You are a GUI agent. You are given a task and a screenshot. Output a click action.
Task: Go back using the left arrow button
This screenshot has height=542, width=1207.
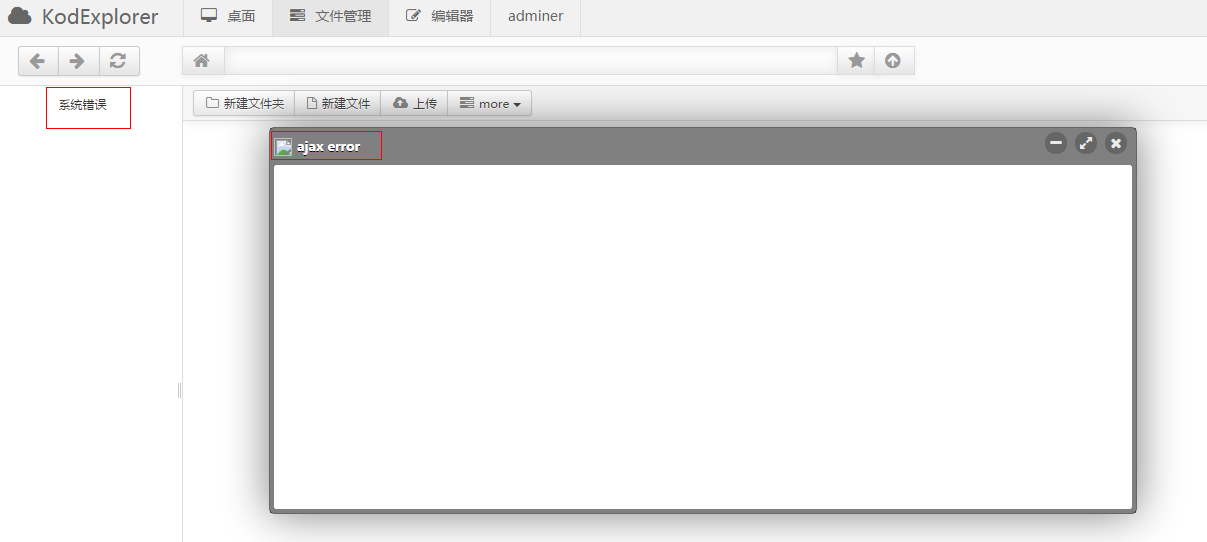coord(38,61)
